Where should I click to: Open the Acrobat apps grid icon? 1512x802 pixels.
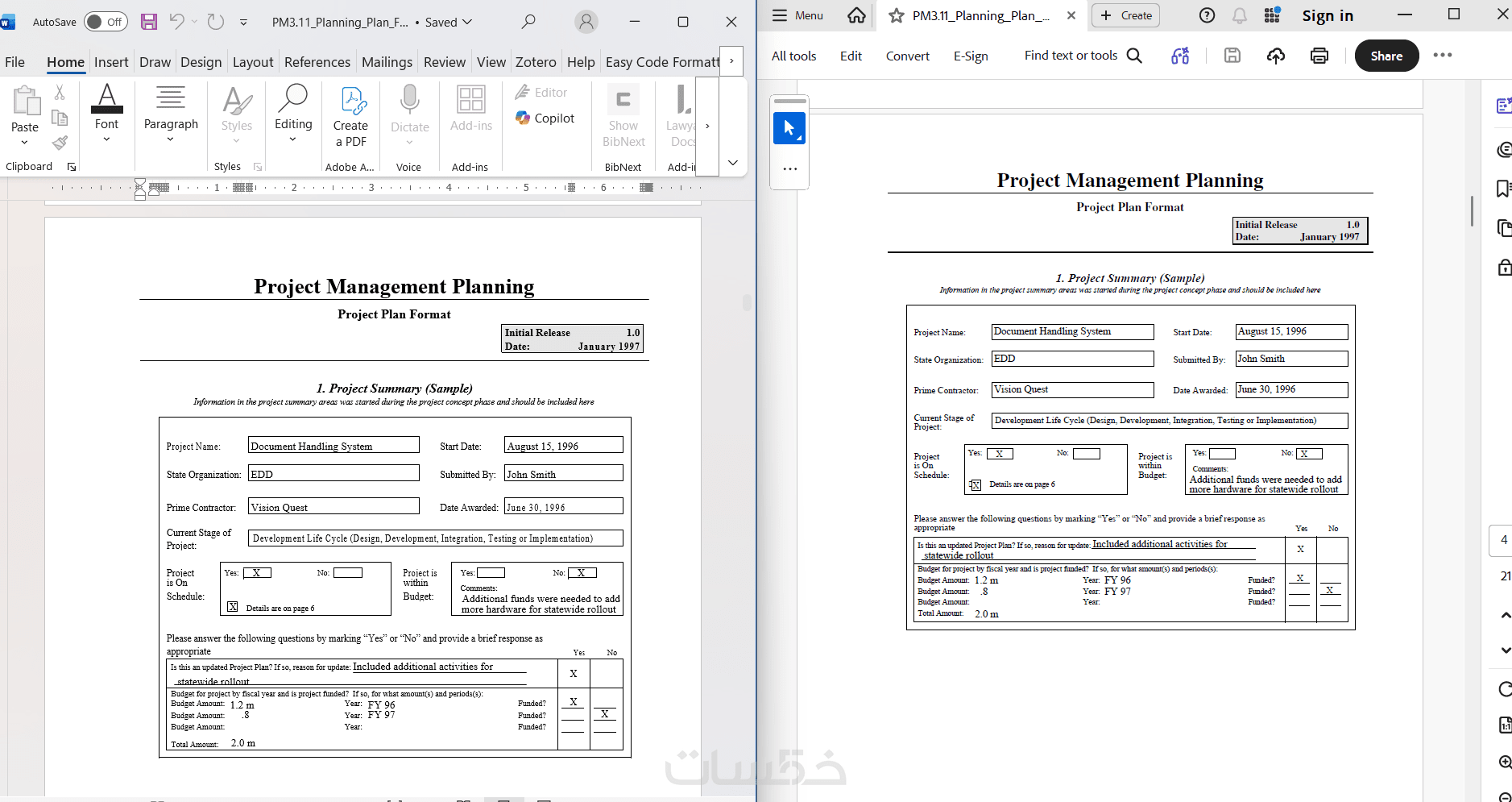pos(1273,15)
